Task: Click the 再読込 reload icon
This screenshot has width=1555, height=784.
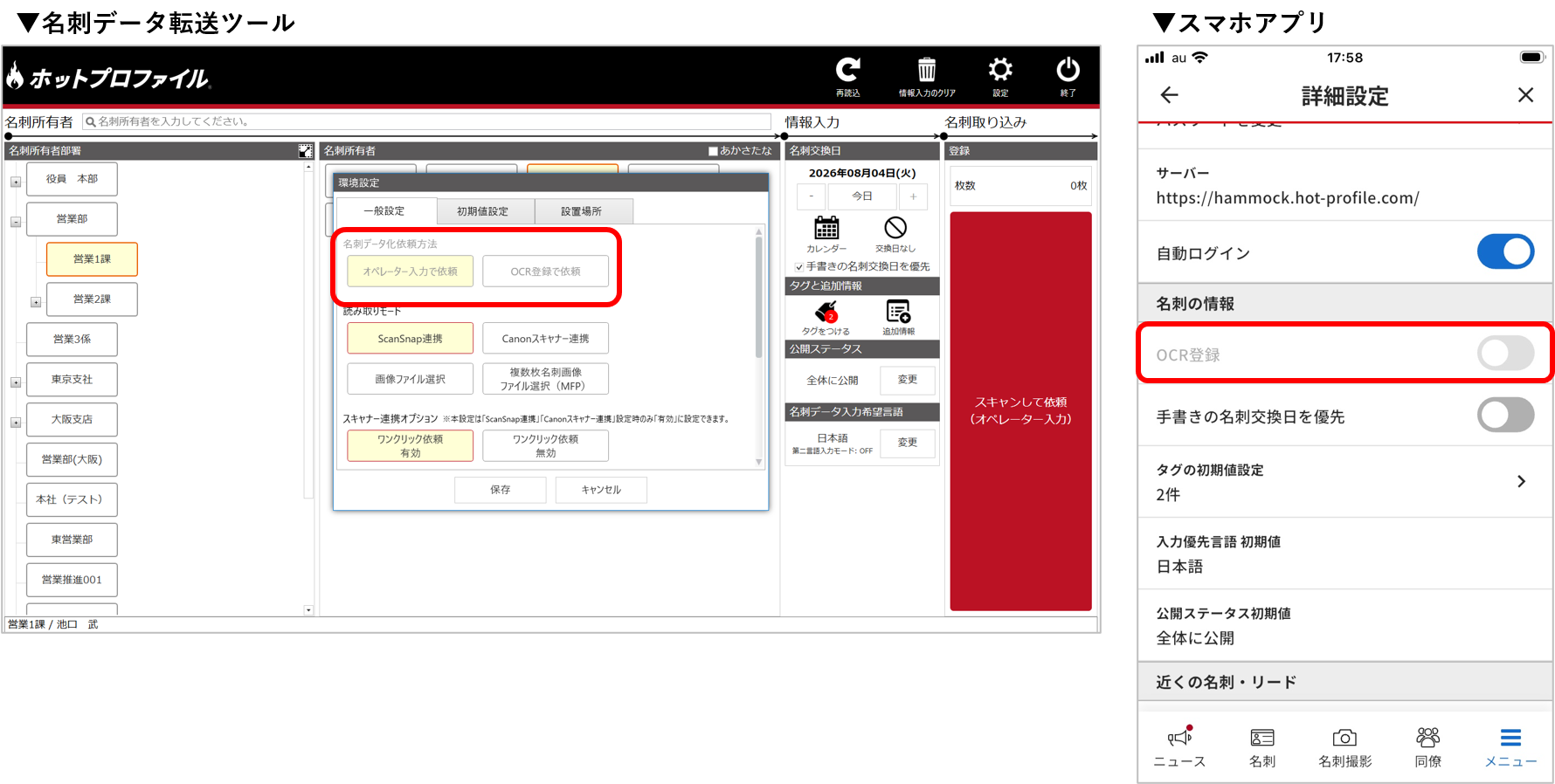Action: click(x=847, y=70)
